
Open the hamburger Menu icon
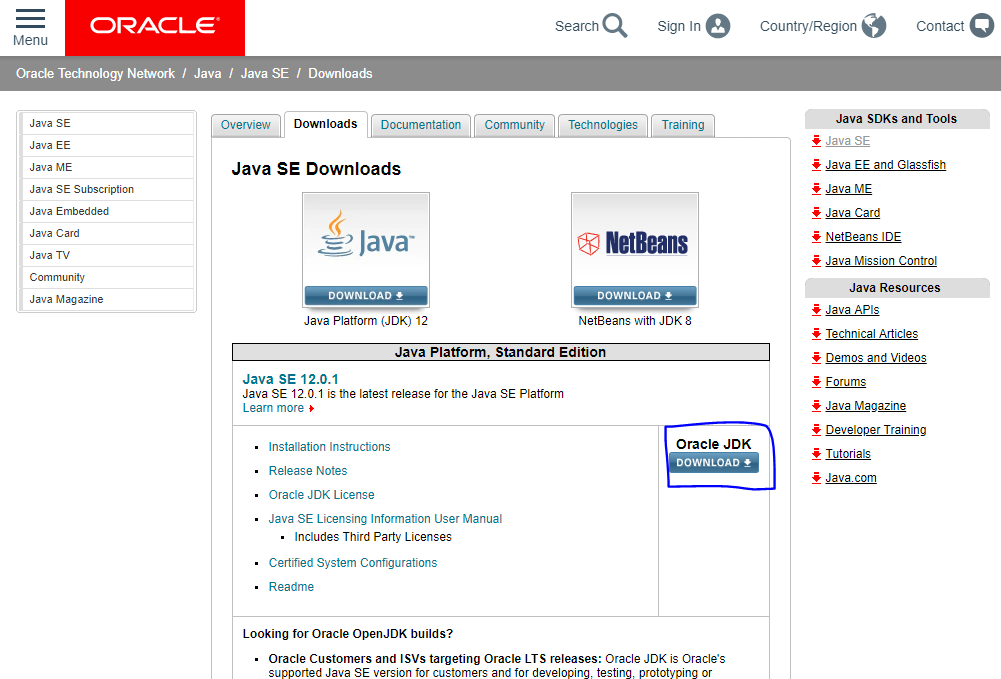30,19
